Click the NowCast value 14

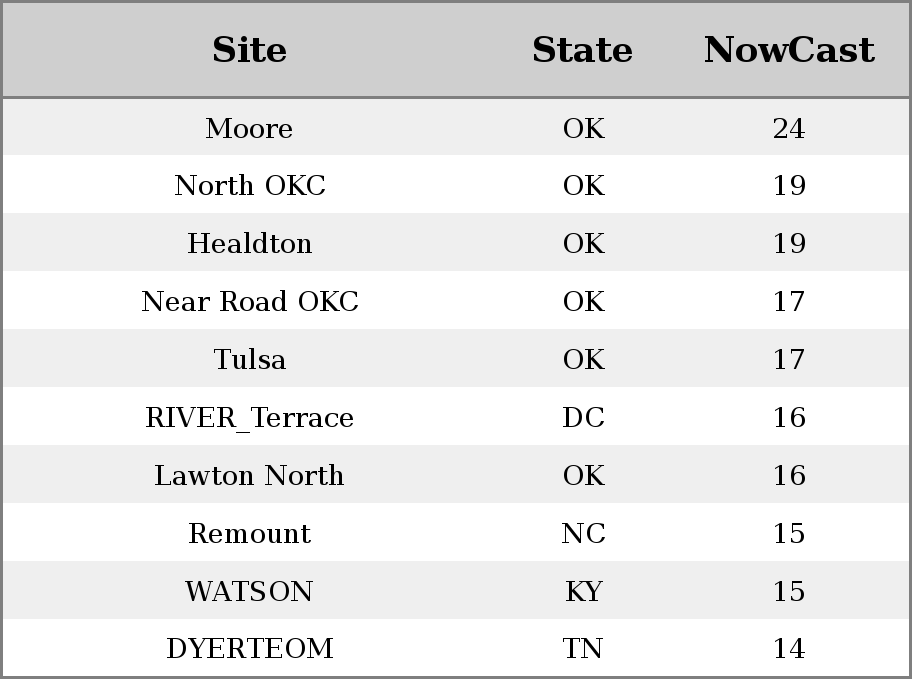789,648
